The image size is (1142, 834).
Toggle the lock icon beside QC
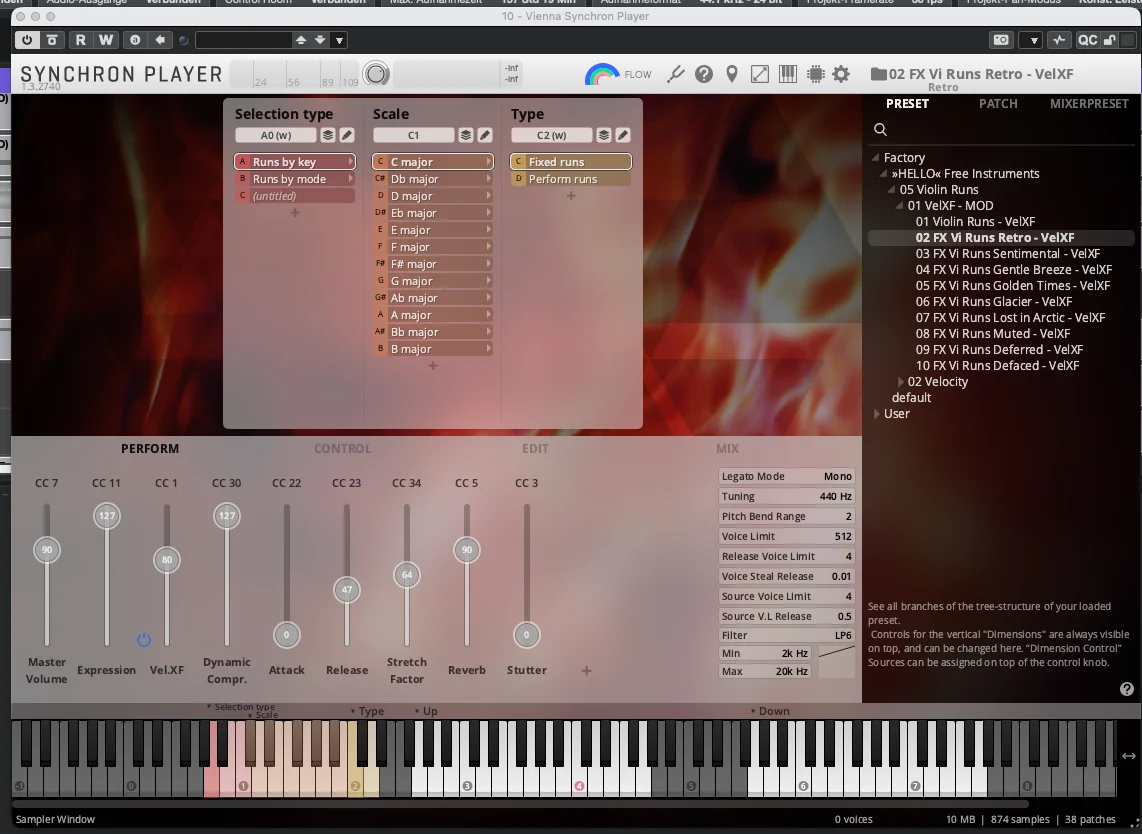pyautogui.click(x=1108, y=40)
